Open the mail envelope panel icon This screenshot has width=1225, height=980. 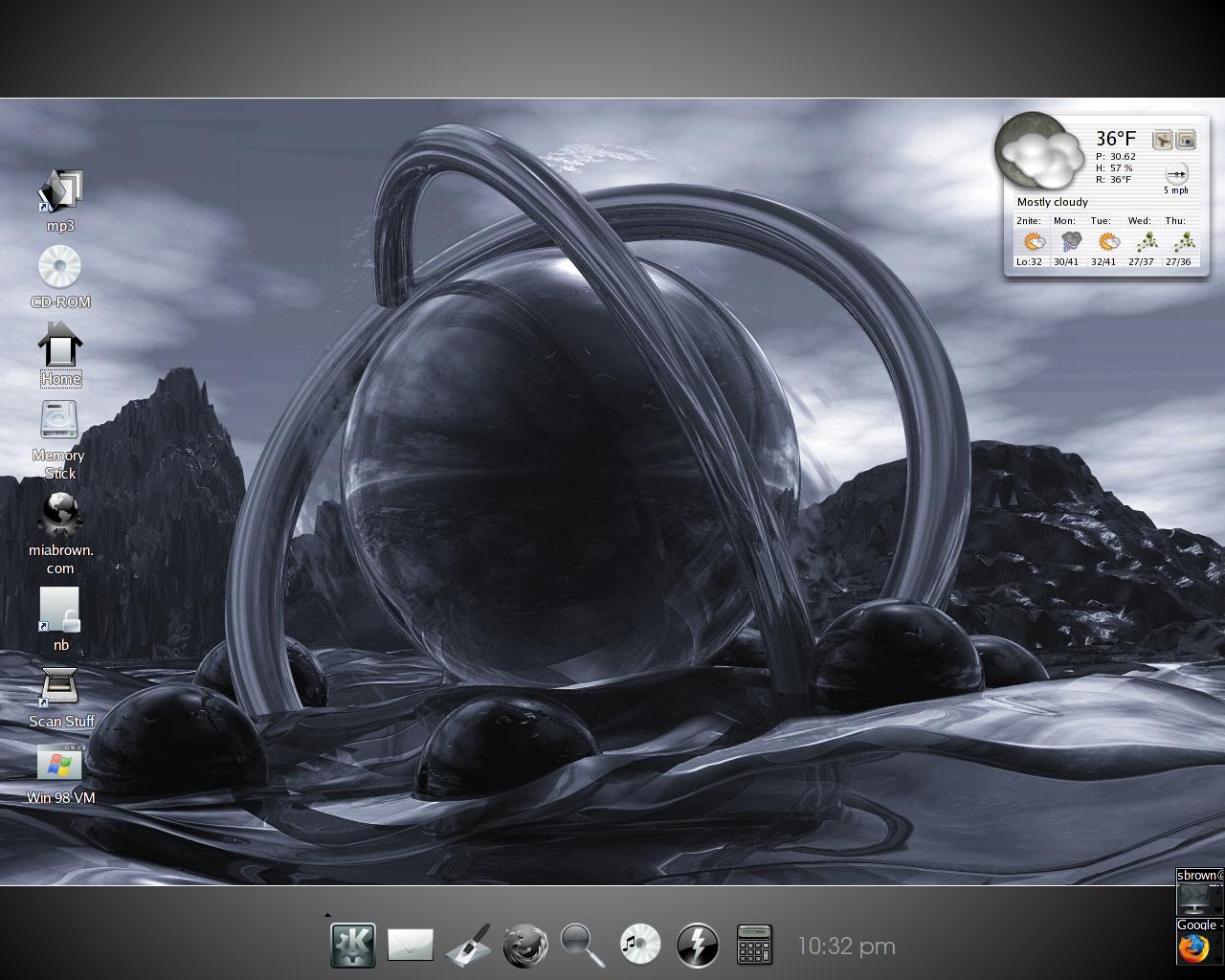[411, 946]
